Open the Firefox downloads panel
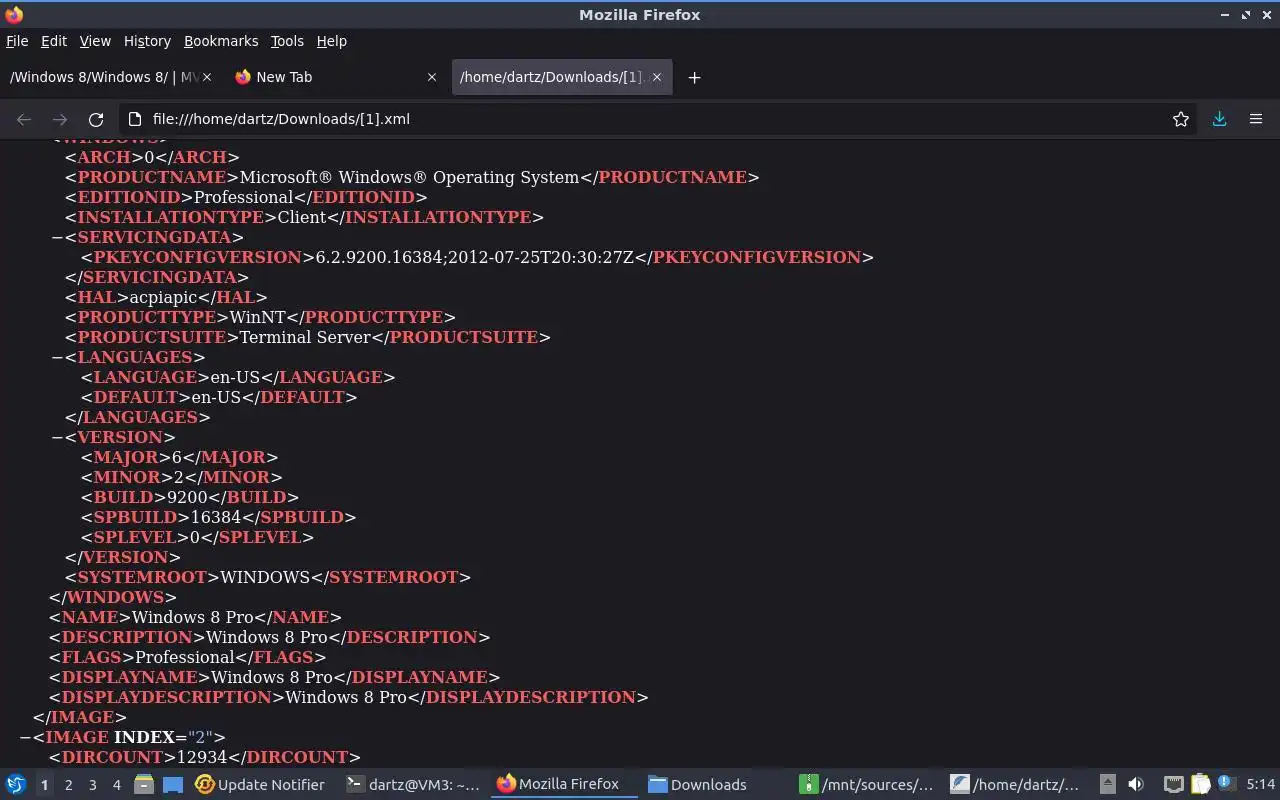This screenshot has height=800, width=1280. 1219,119
